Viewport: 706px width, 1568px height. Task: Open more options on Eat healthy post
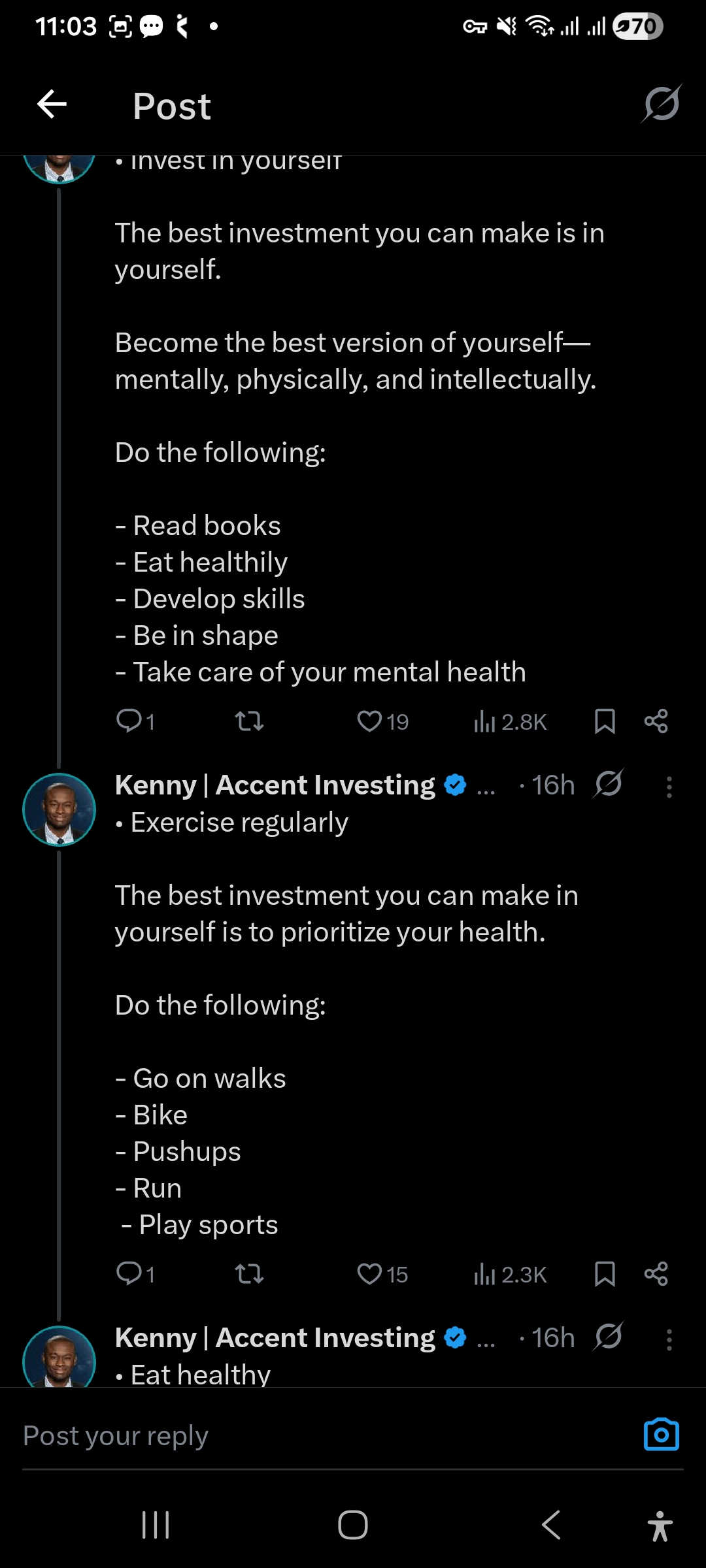(669, 1339)
